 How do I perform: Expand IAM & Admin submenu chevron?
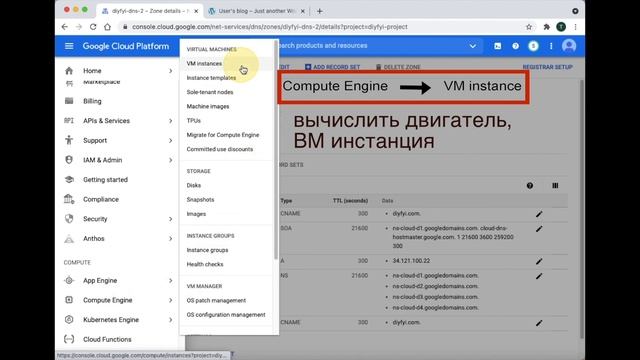[x=171, y=160]
